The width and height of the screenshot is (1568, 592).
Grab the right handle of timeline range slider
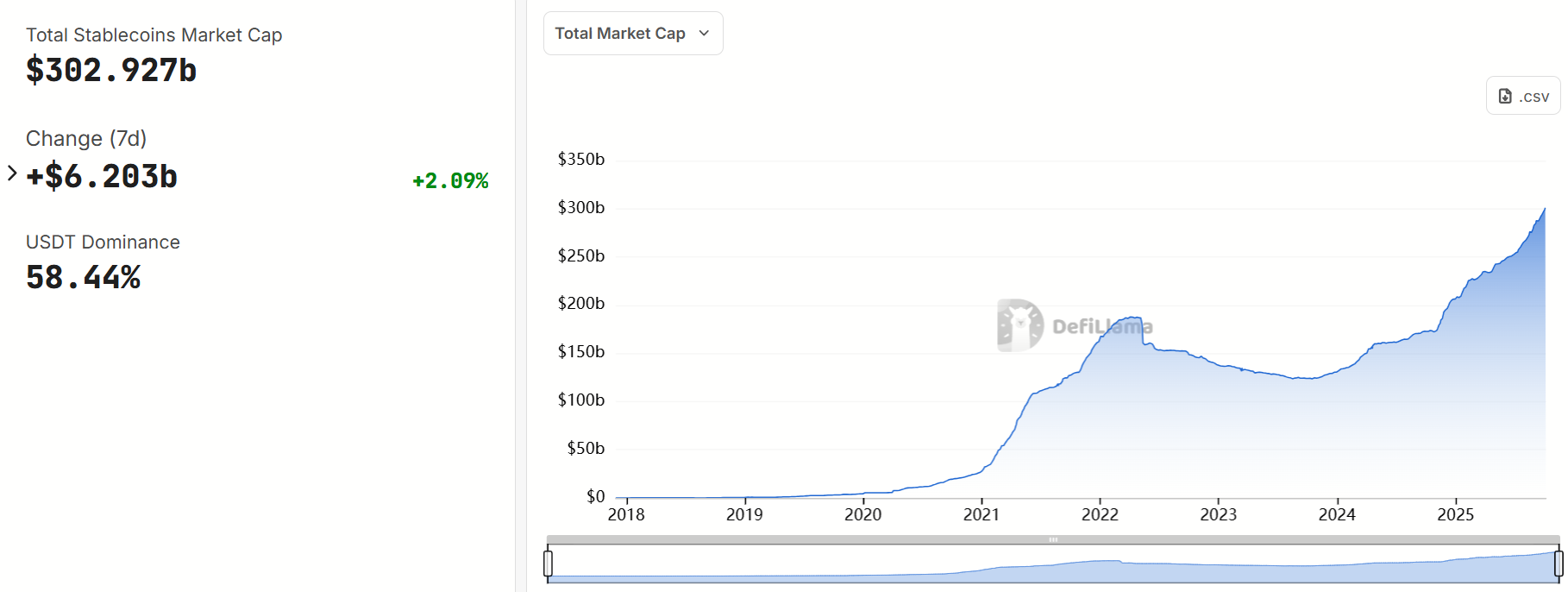[x=1559, y=564]
